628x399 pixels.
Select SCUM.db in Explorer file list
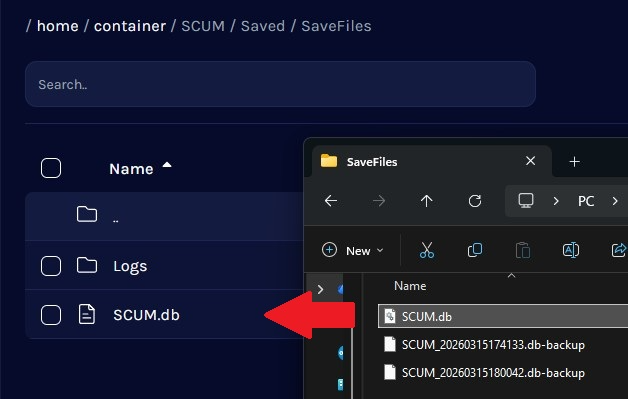click(x=503, y=316)
